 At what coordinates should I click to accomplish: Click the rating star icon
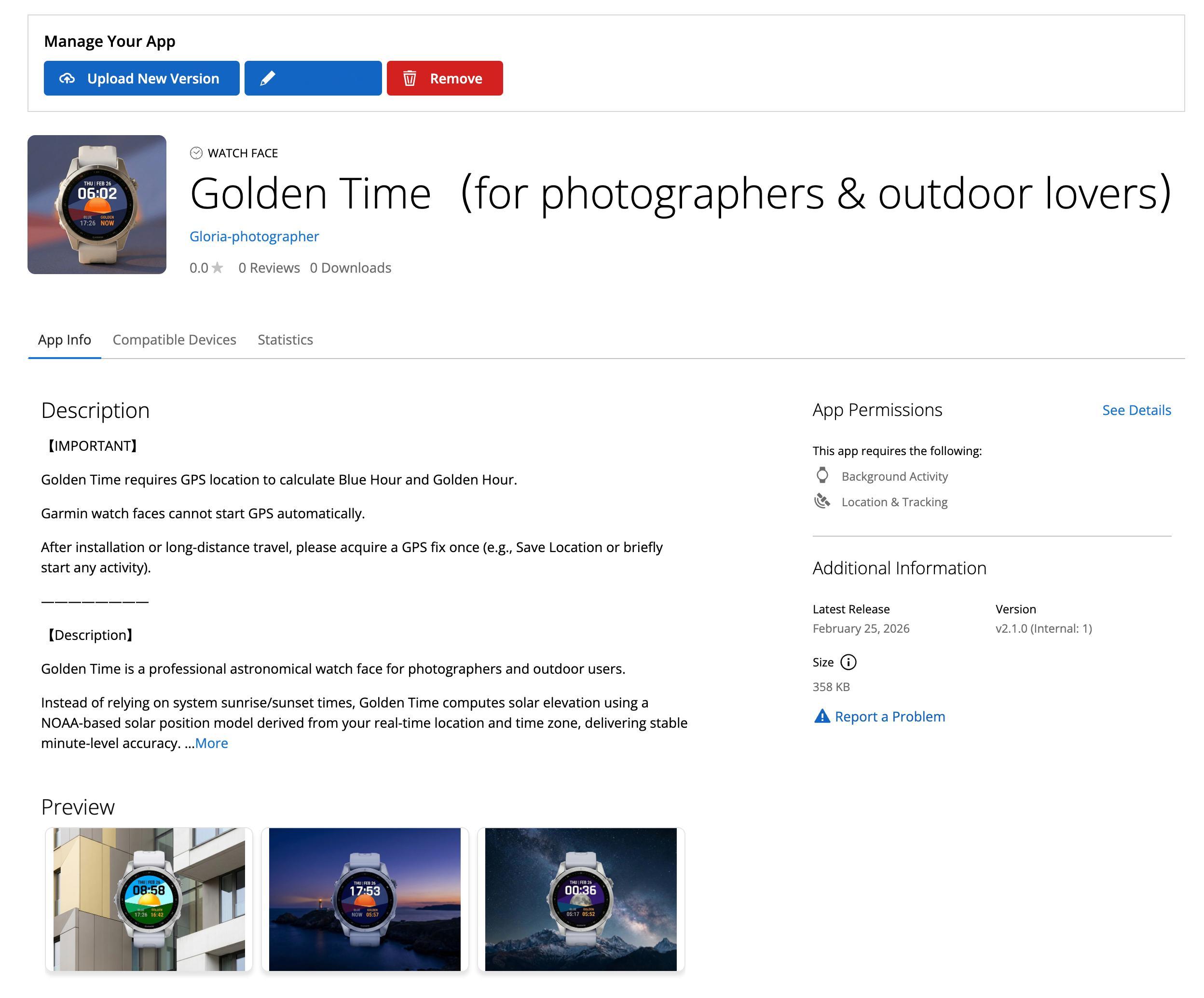217,268
